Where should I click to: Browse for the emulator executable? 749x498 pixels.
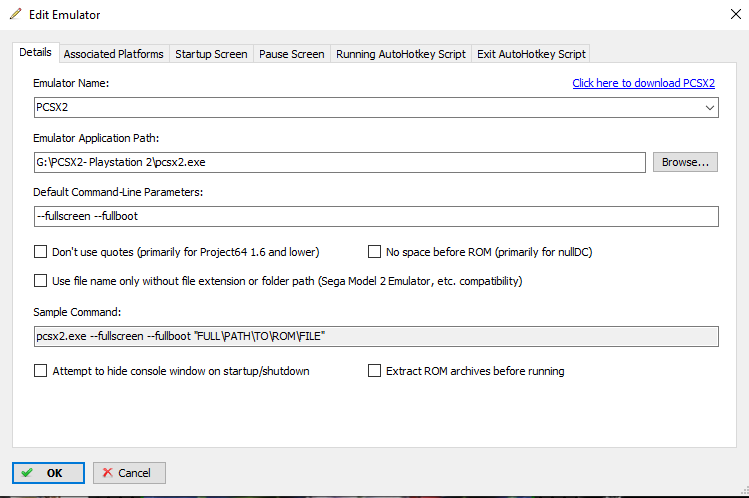click(685, 162)
